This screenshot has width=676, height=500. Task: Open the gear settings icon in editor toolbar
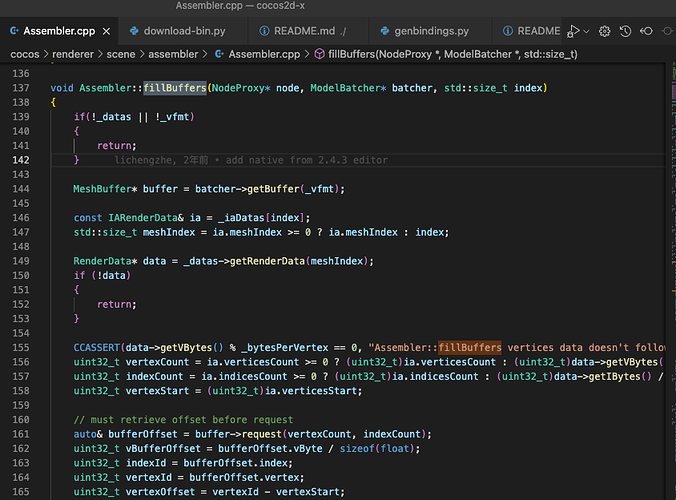(x=604, y=31)
